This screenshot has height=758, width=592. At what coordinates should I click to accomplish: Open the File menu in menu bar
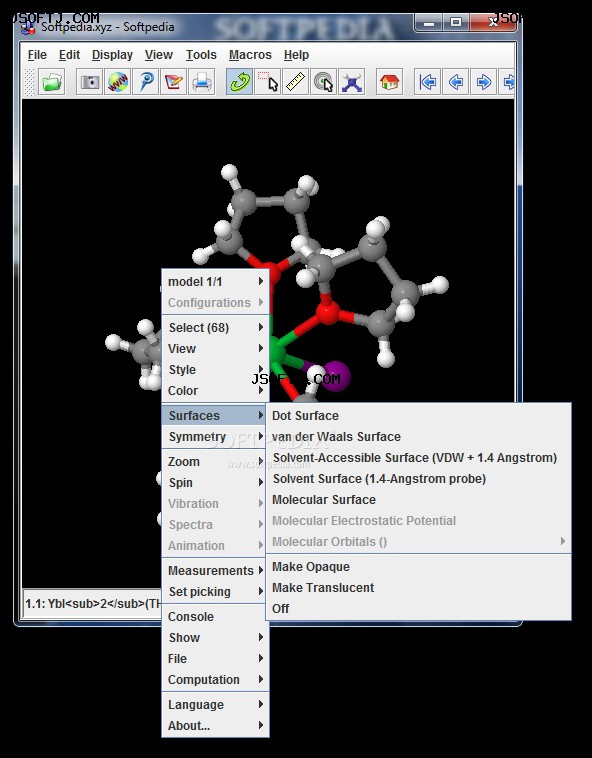click(x=37, y=55)
